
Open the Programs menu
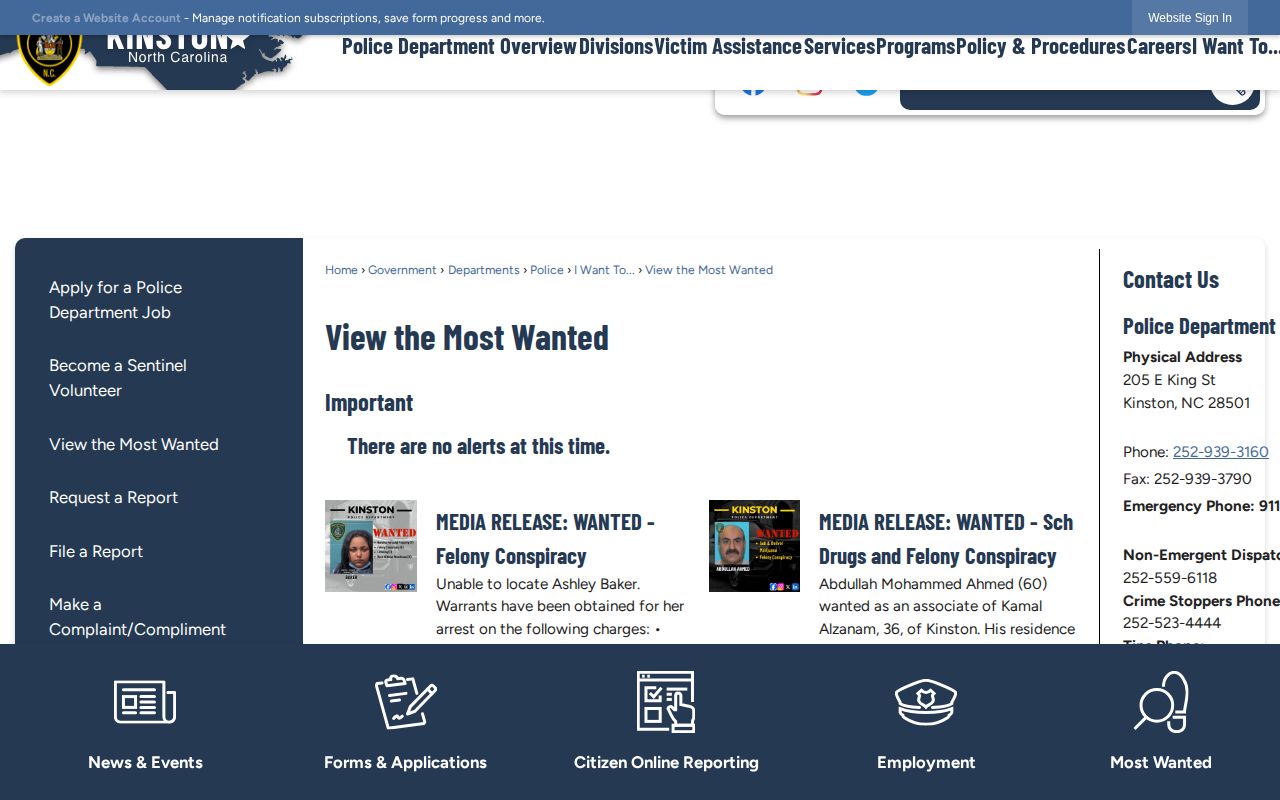click(x=915, y=46)
